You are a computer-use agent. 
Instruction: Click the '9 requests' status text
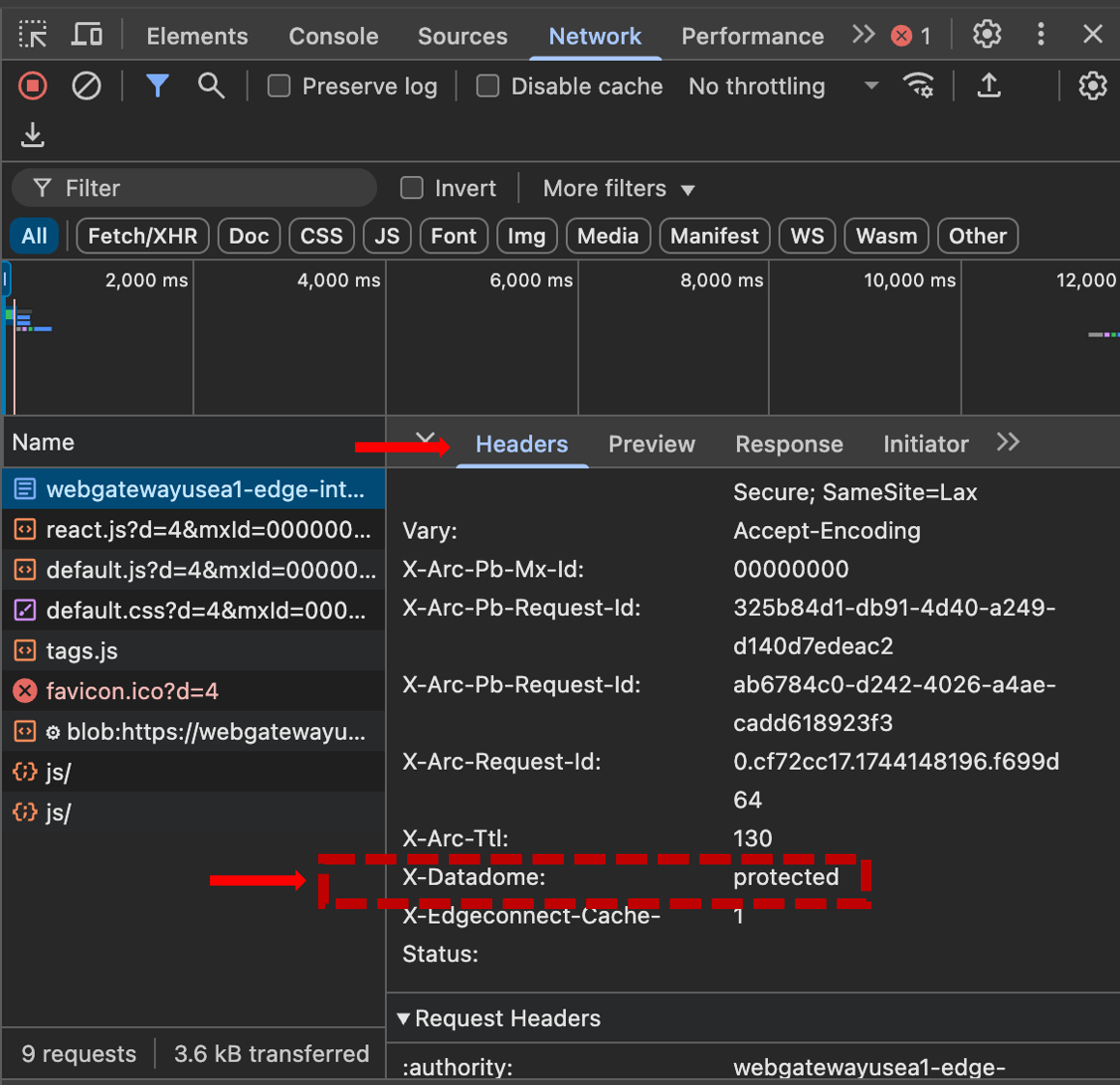(x=78, y=1054)
